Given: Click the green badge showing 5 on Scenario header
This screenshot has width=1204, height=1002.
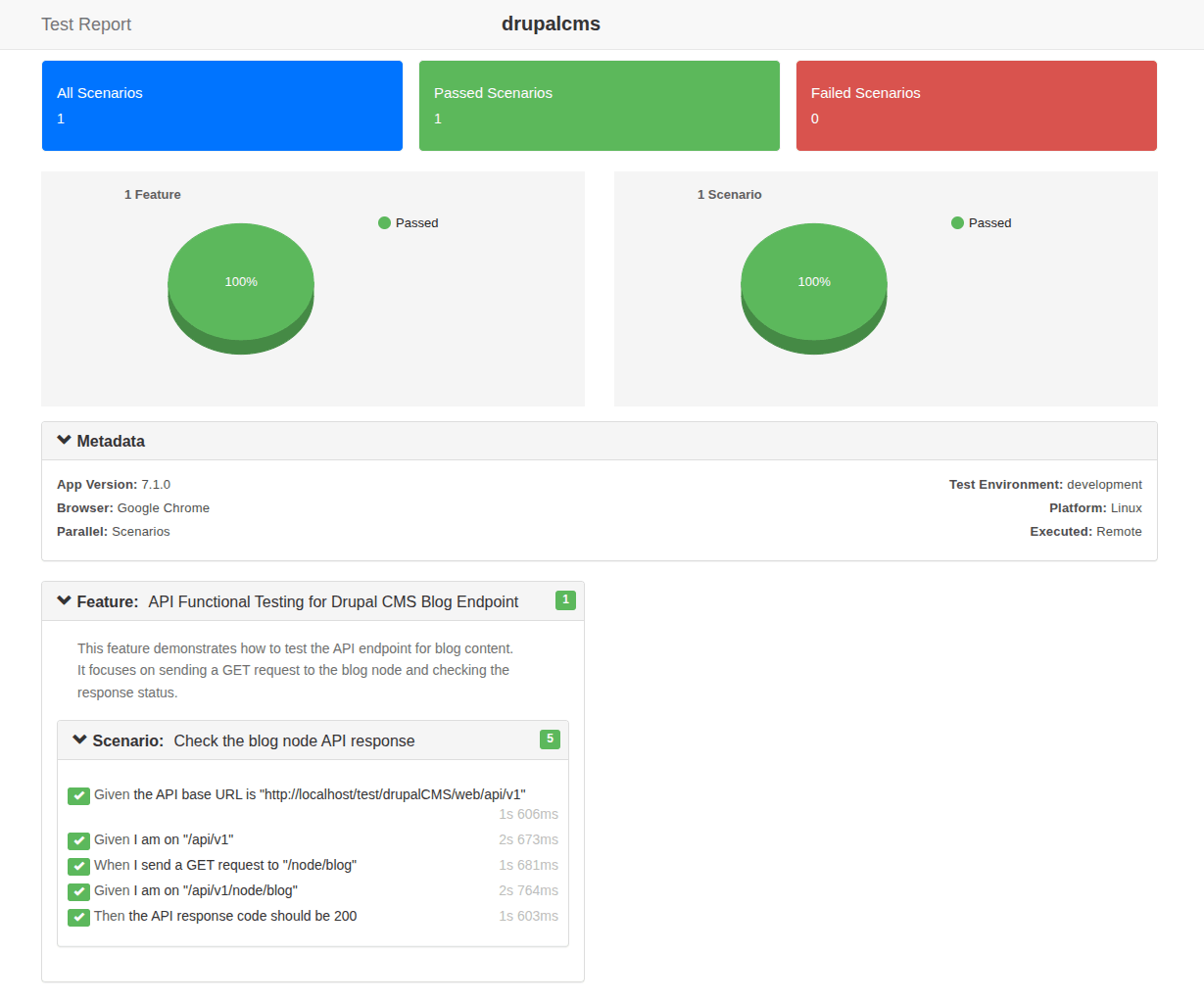Looking at the screenshot, I should (x=550, y=740).
